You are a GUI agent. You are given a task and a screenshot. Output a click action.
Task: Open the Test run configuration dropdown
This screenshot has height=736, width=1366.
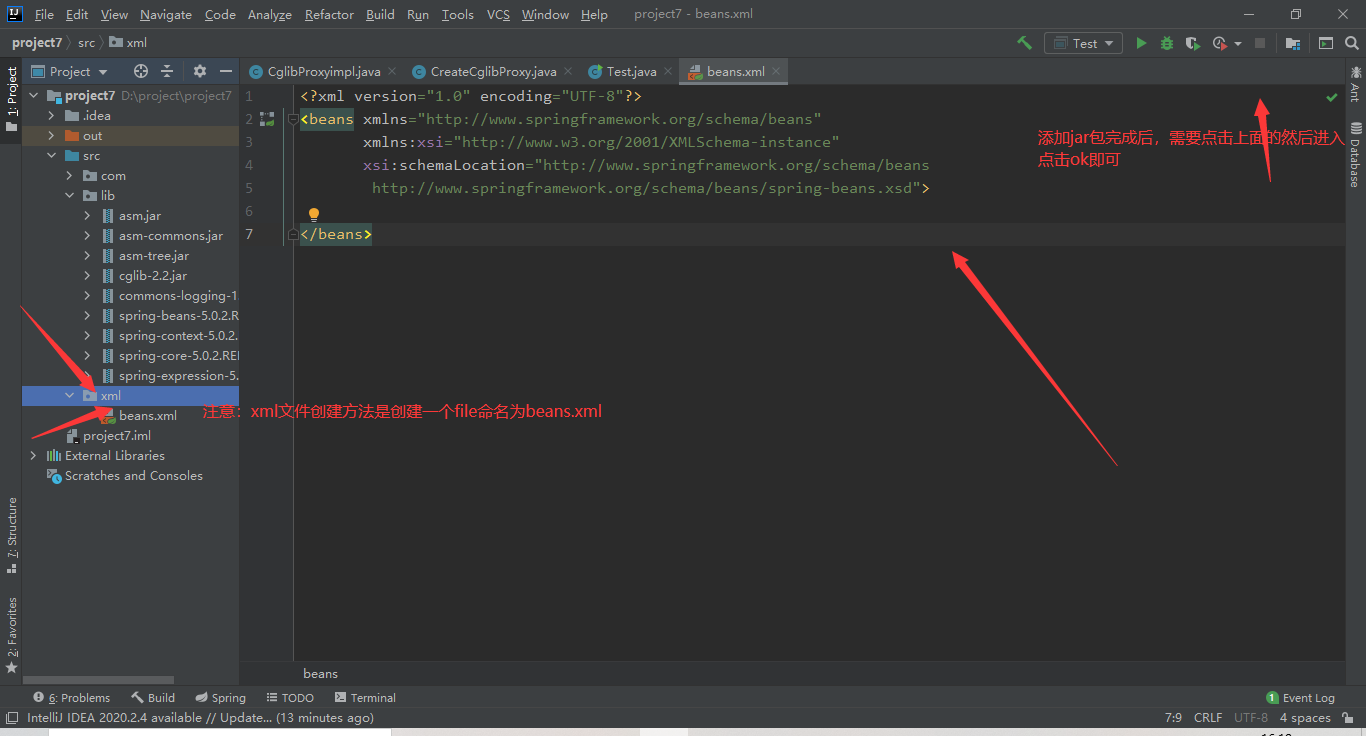[x=1084, y=43]
